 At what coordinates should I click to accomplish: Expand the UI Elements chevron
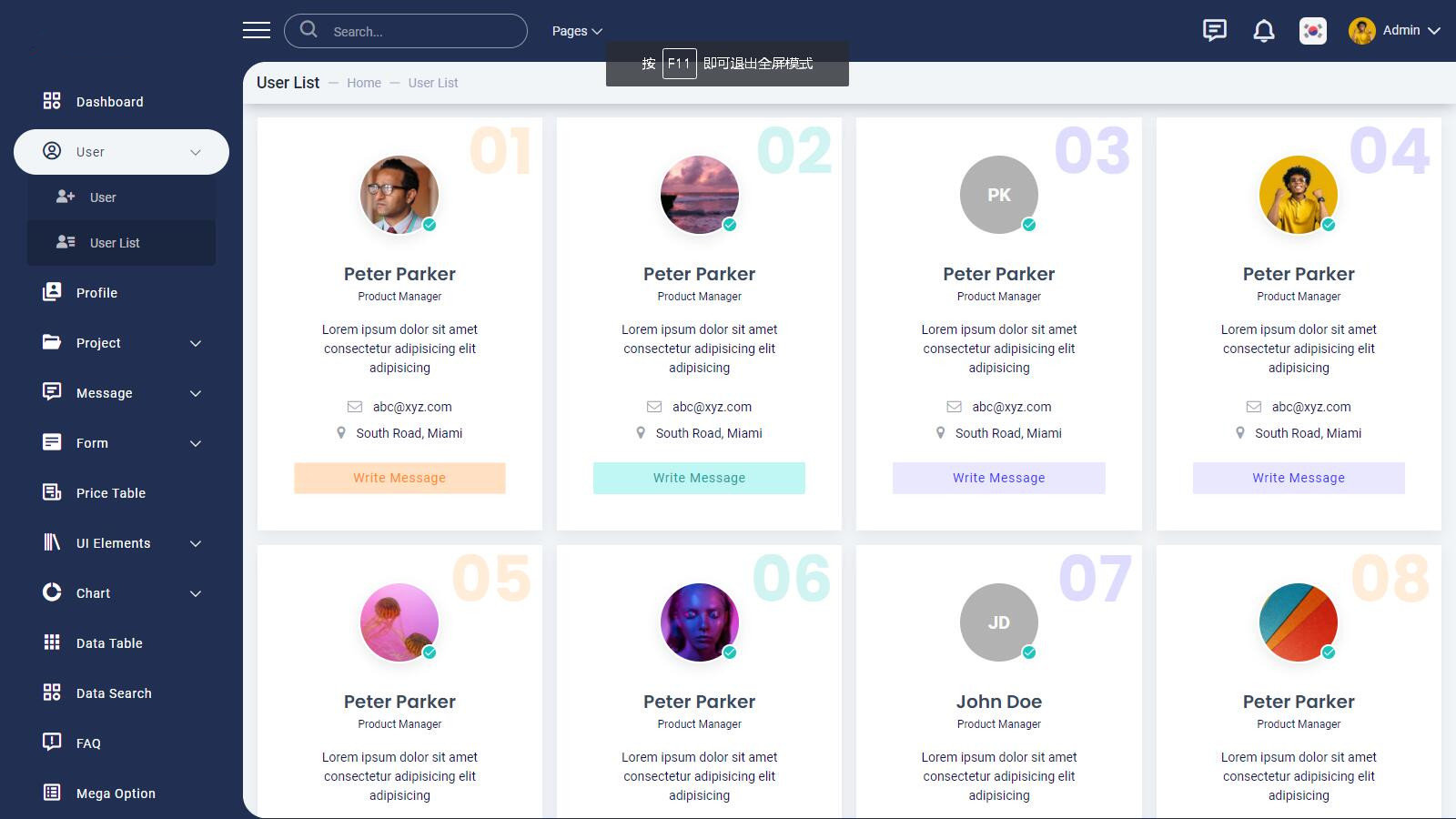[x=196, y=543]
